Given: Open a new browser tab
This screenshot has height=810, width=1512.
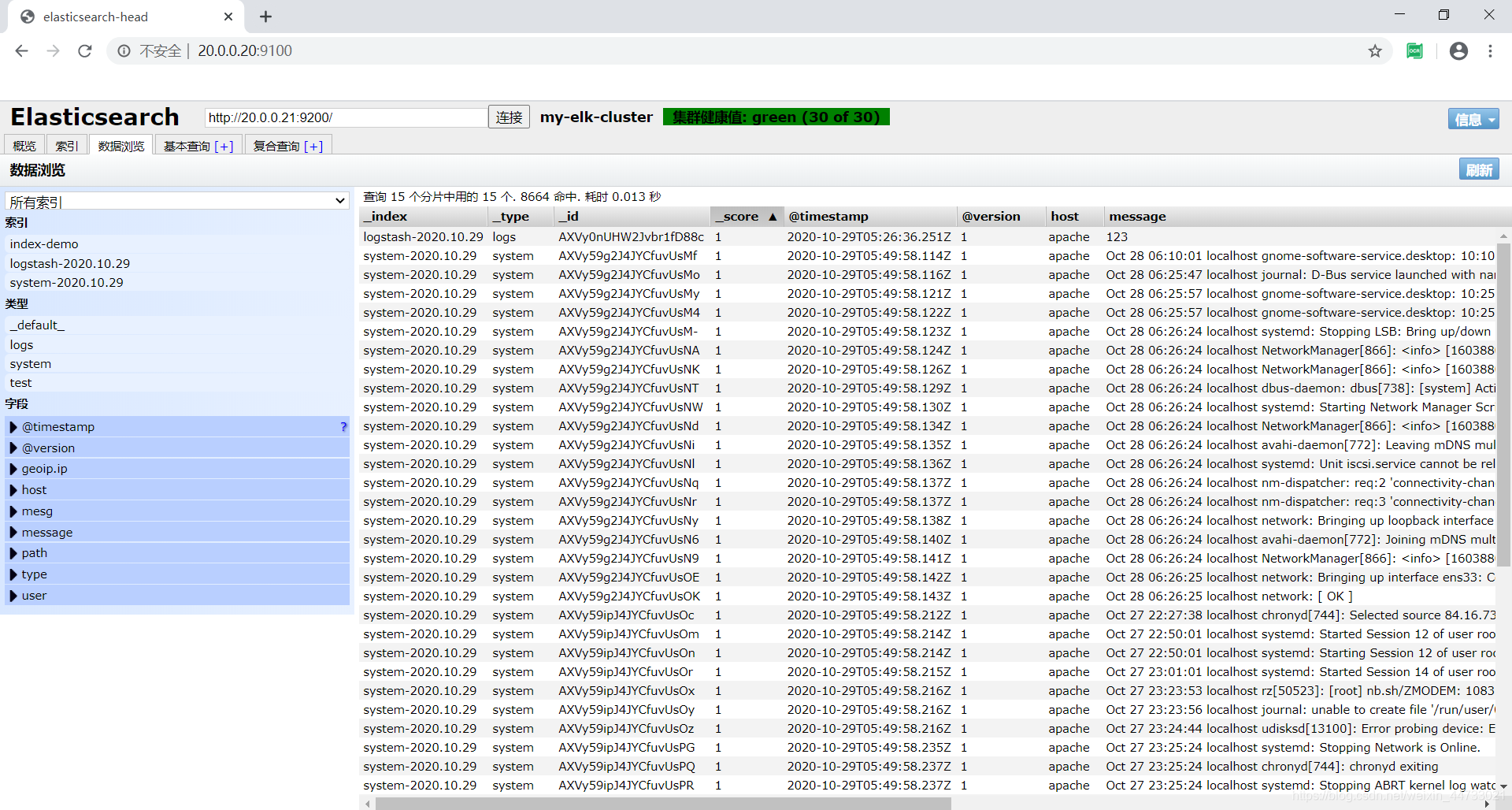Looking at the screenshot, I should (265, 17).
